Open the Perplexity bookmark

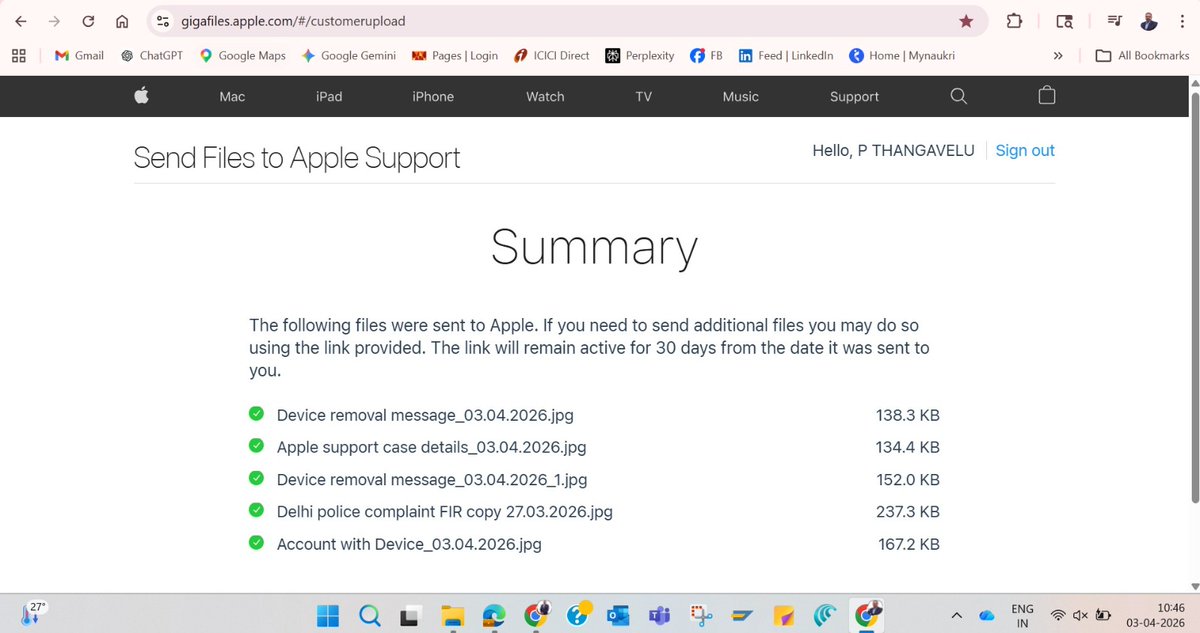(x=640, y=56)
